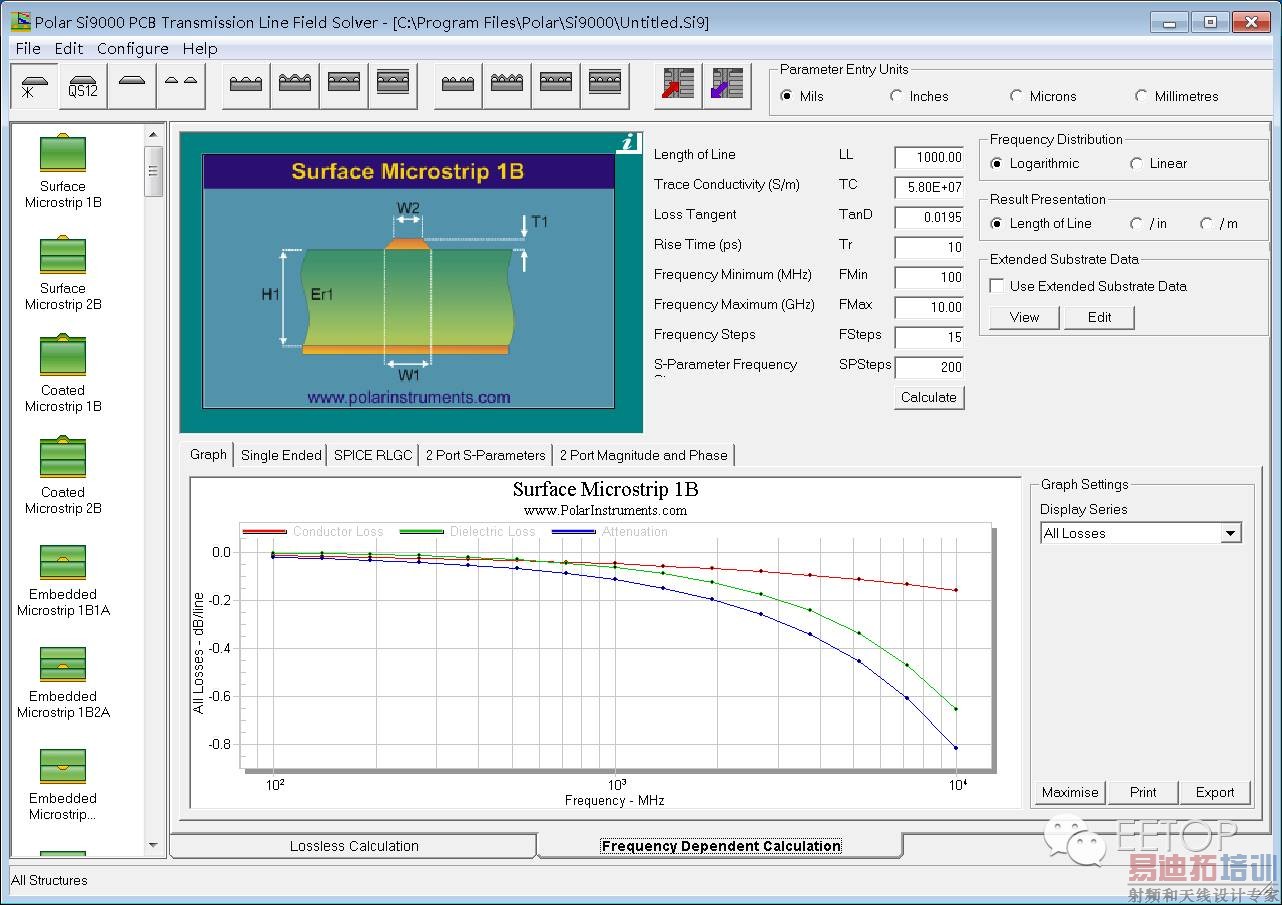Click the structure list scrollbar down arrow
Image resolution: width=1282 pixels, height=905 pixels.
[x=153, y=845]
